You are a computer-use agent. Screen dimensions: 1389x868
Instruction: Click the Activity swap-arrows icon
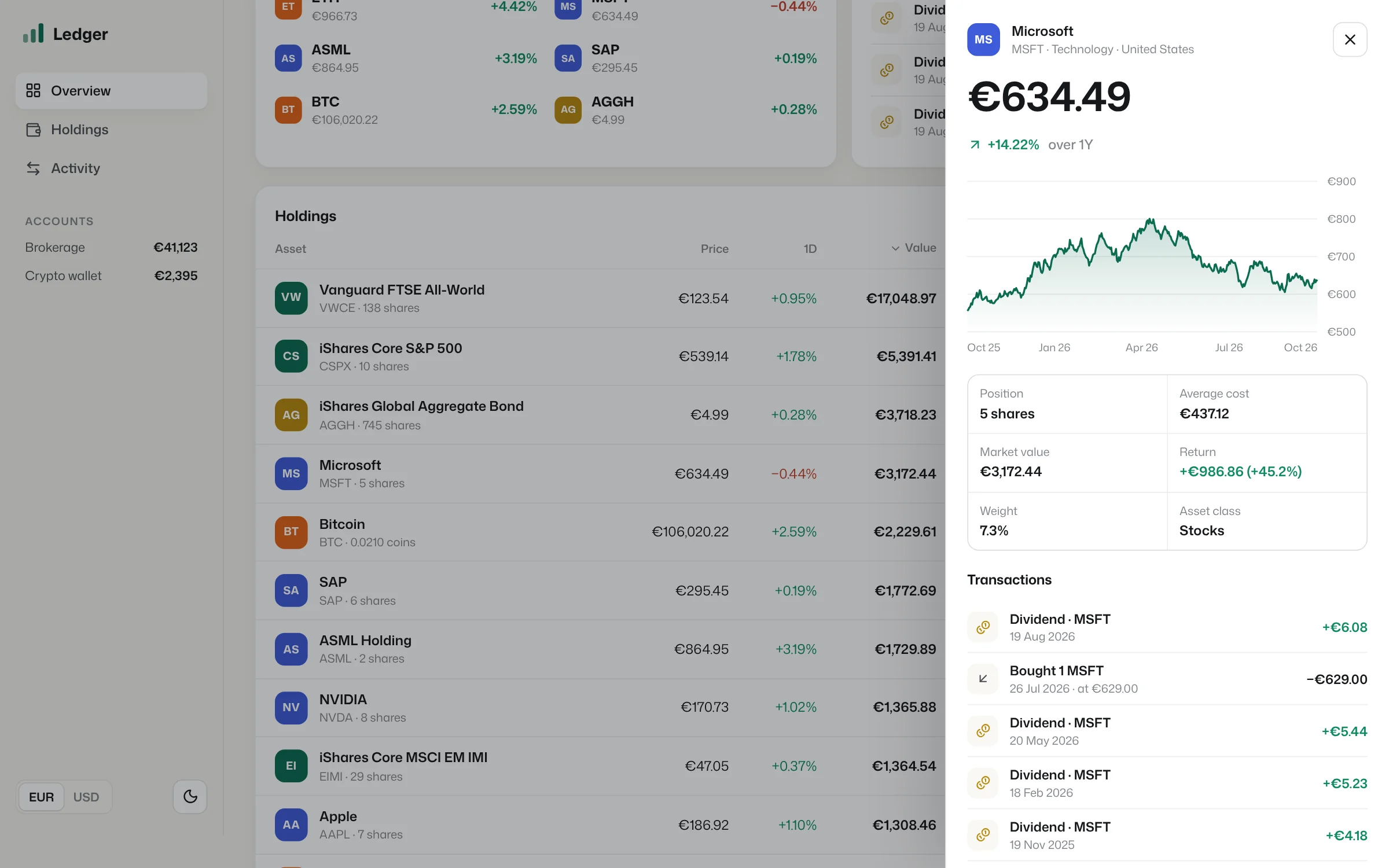[x=33, y=168]
